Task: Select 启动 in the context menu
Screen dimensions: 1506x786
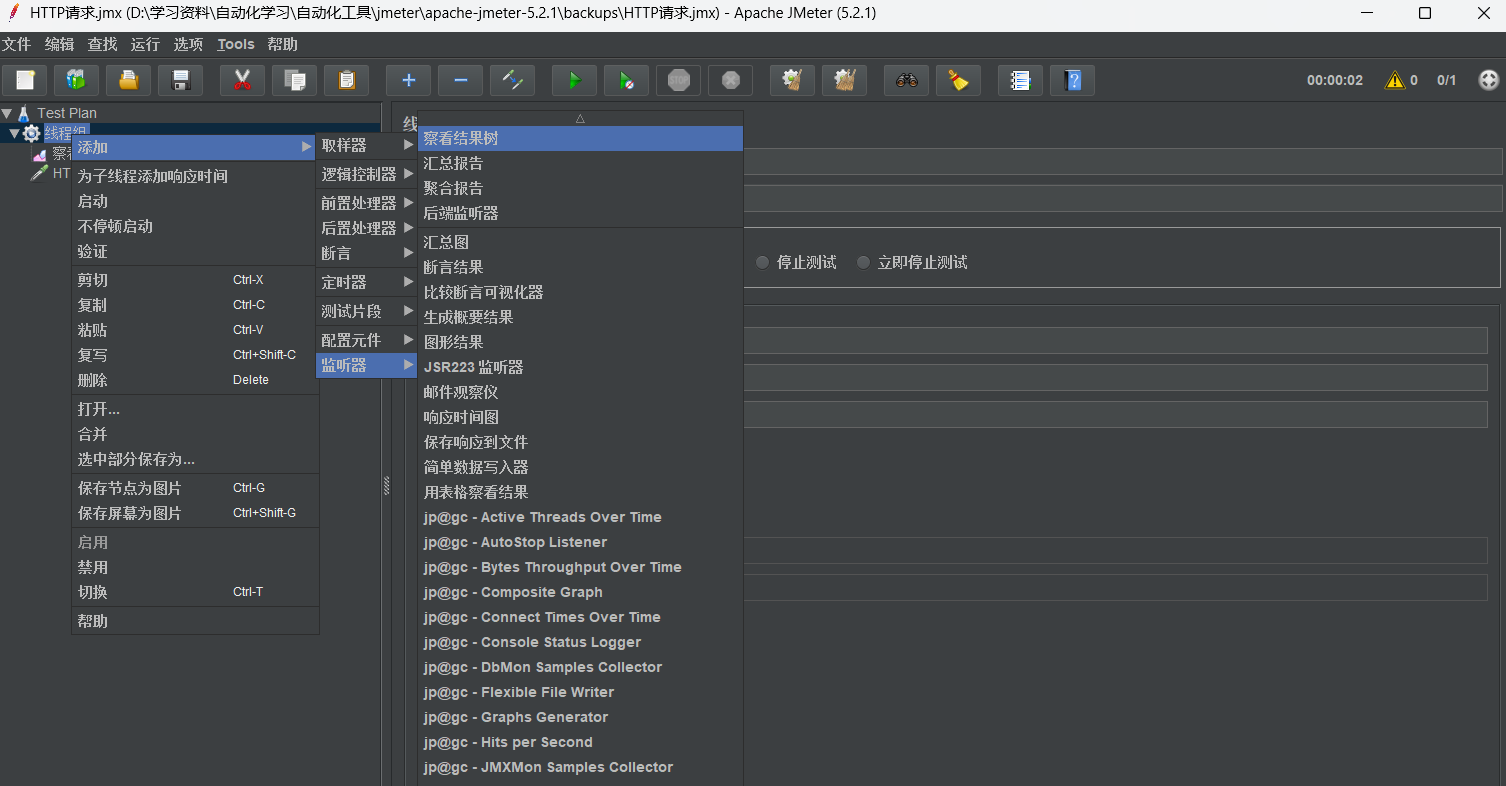Action: coord(195,201)
